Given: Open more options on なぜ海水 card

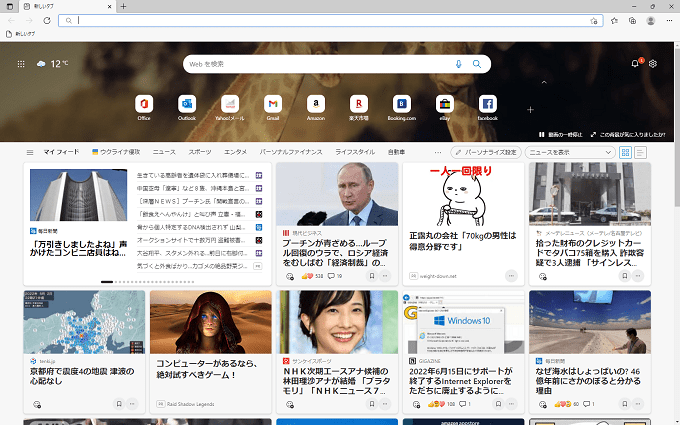Looking at the screenshot, I should (x=638, y=404).
